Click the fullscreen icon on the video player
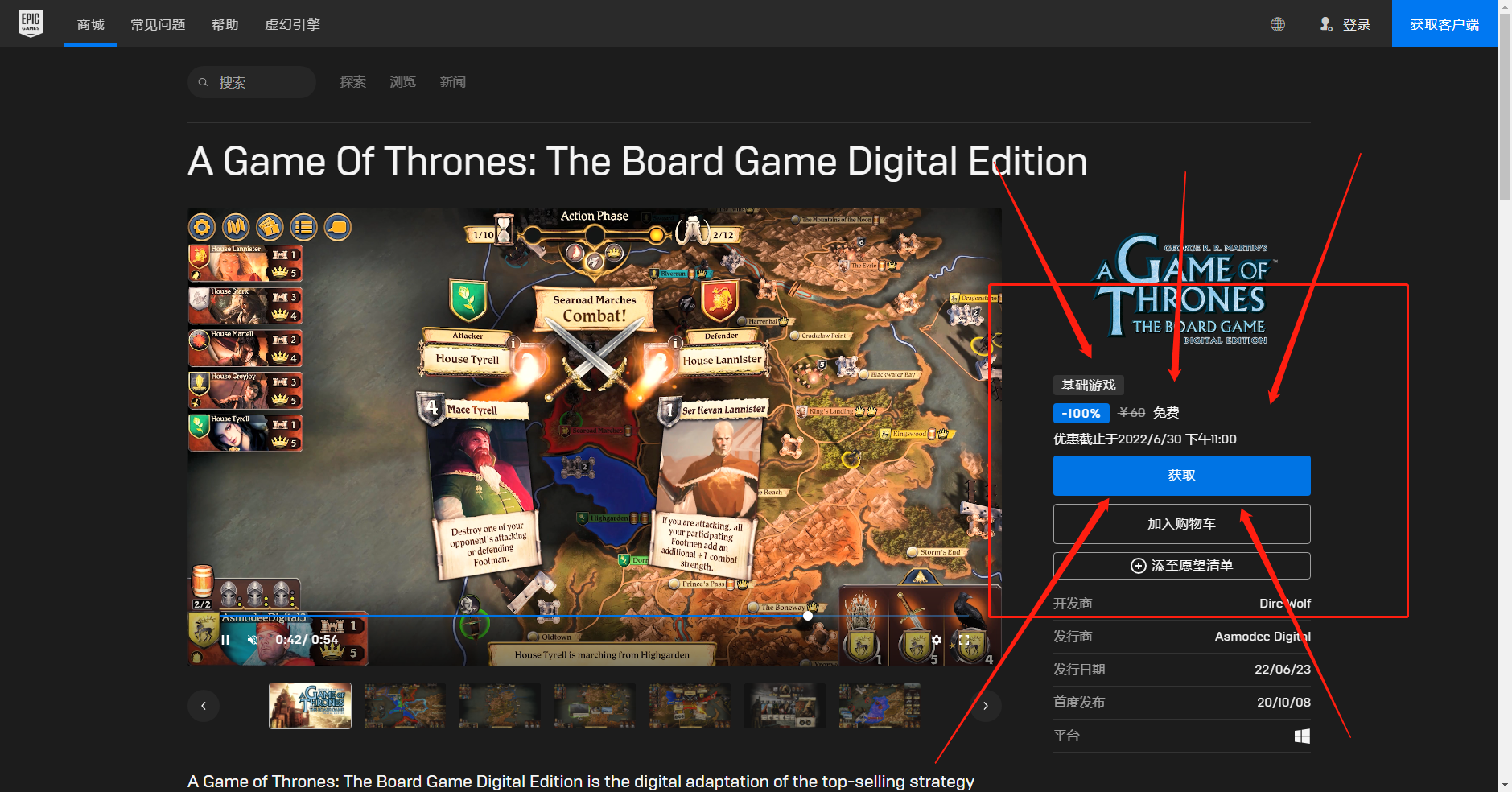The height and width of the screenshot is (792, 1512). [x=963, y=640]
